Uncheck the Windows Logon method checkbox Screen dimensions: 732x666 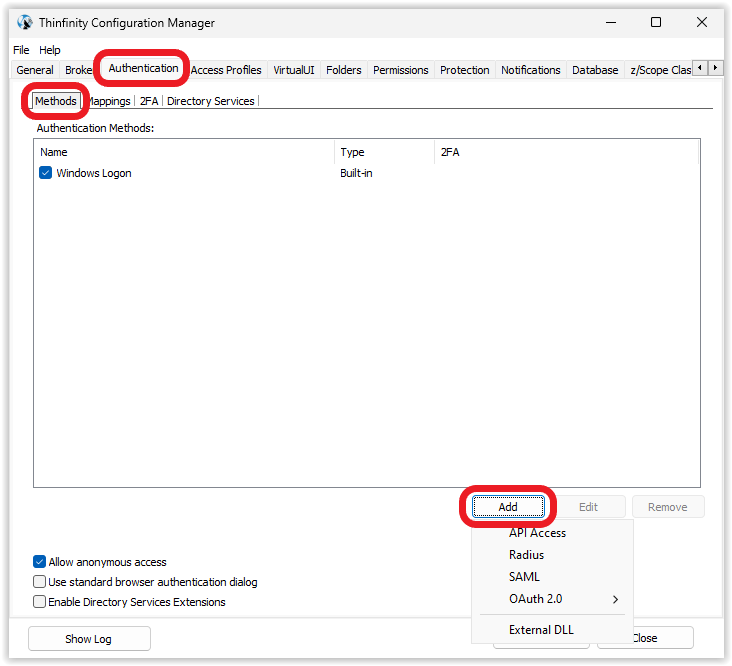coord(45,173)
